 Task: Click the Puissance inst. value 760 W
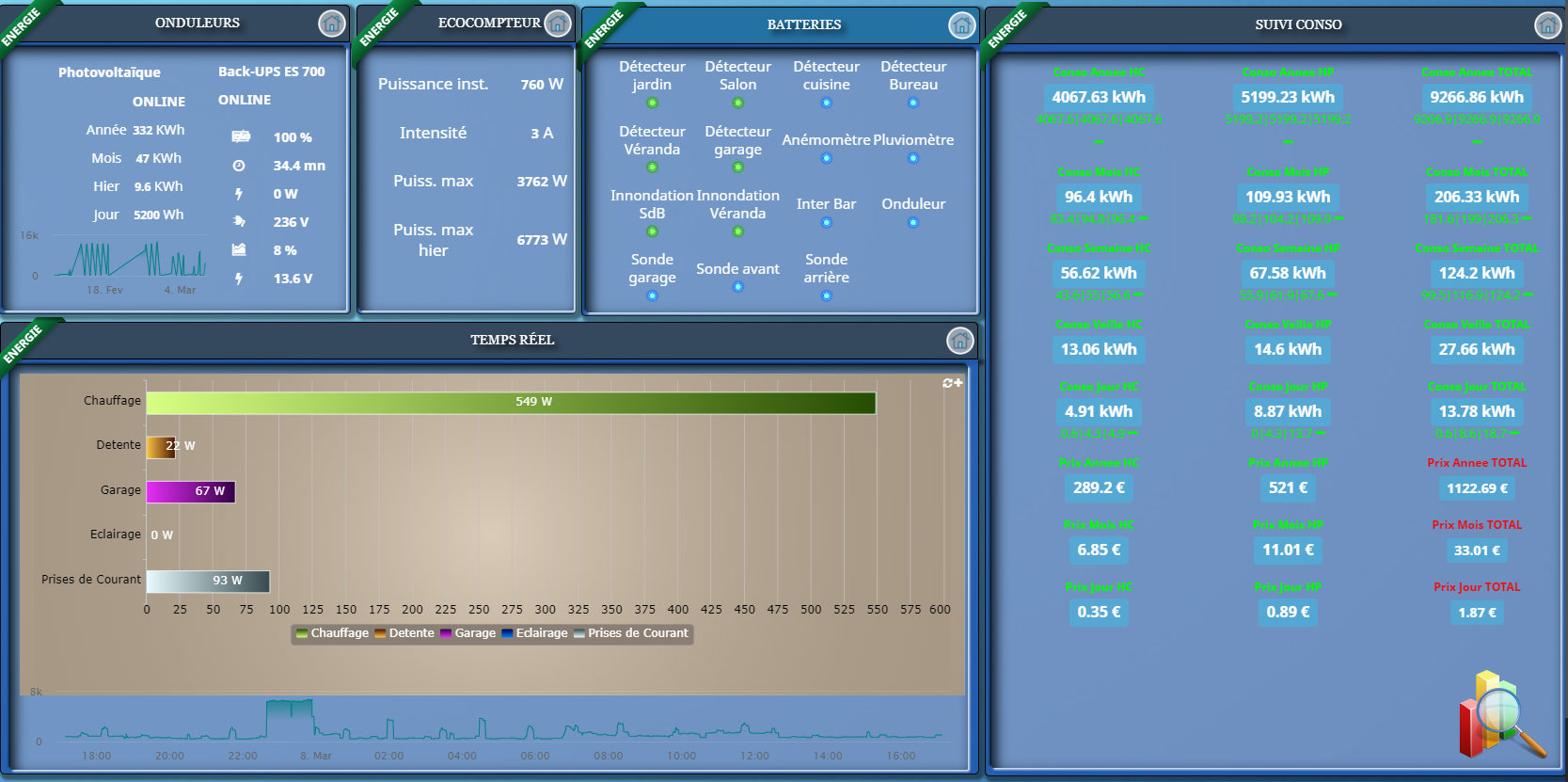[542, 84]
